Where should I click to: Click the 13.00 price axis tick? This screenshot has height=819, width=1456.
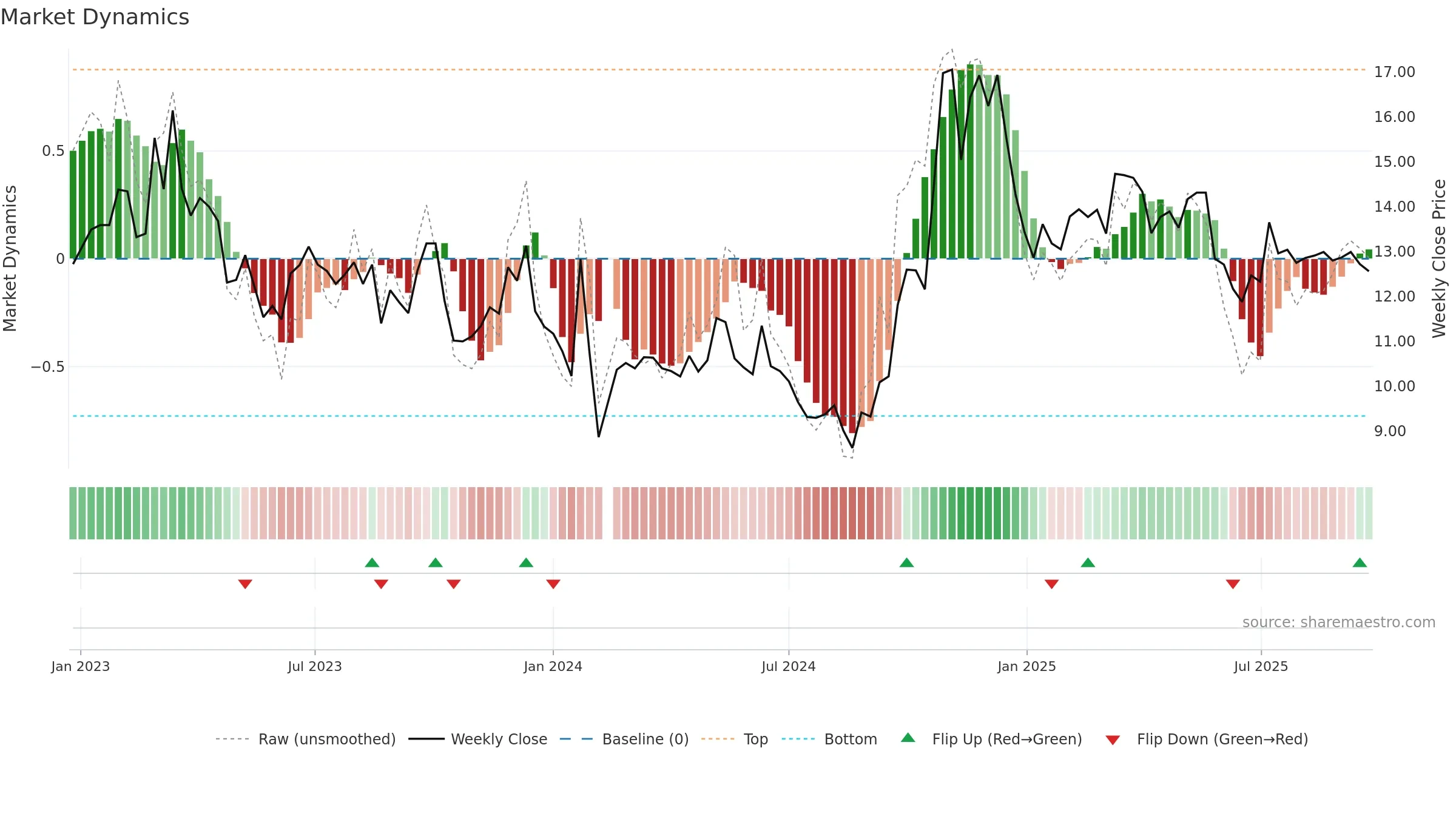coord(1395,251)
